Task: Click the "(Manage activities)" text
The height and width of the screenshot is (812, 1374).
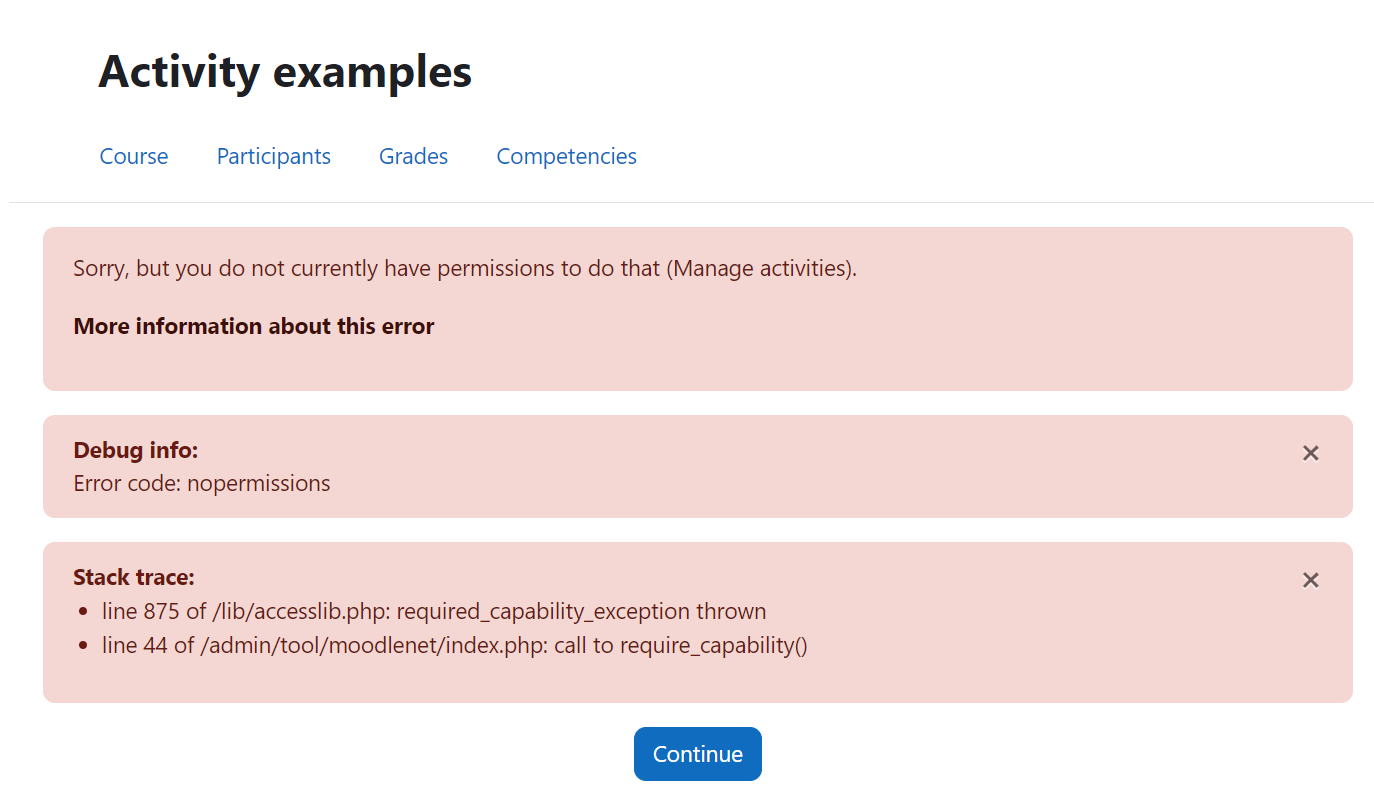Action: (x=762, y=269)
